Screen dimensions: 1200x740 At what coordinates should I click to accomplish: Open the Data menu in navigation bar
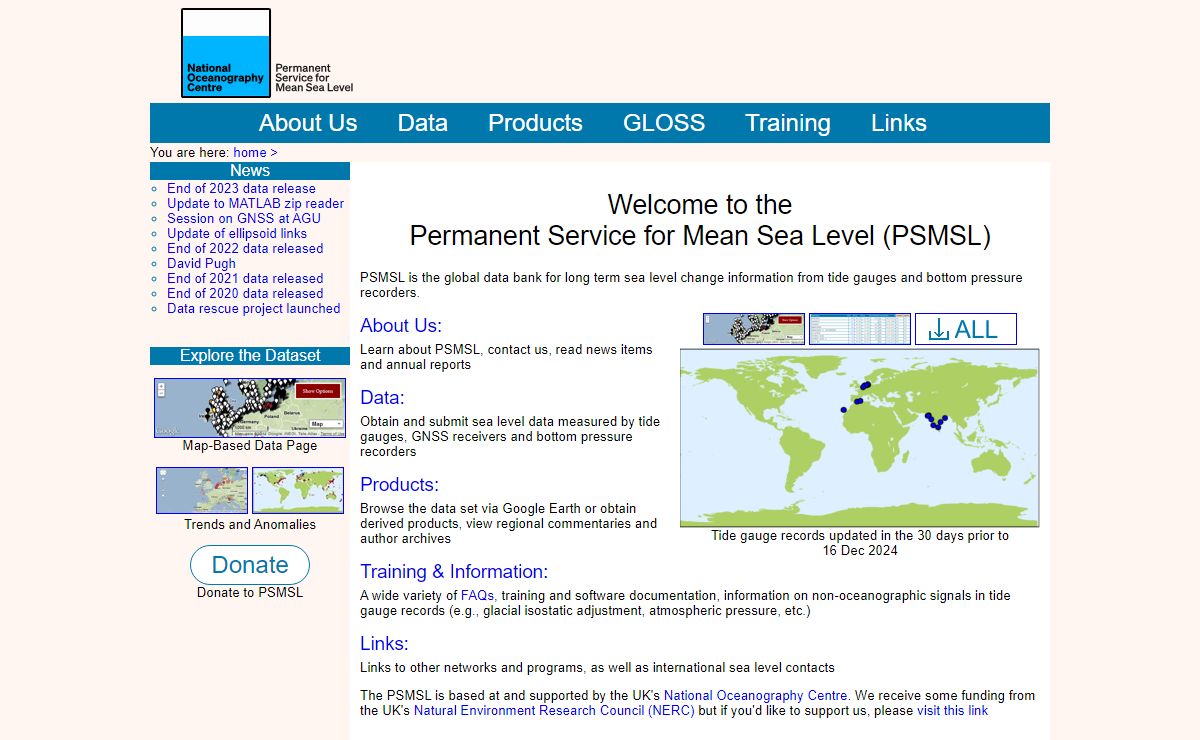423,123
